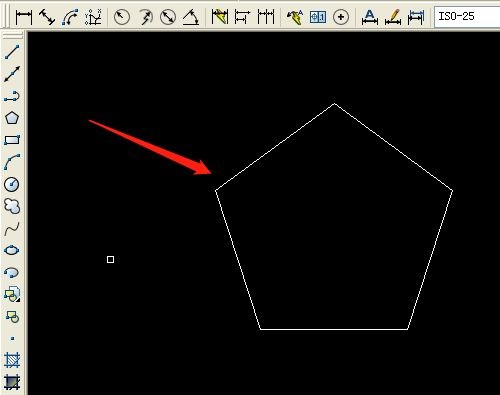
Task: Select the Dimension Text Edit tool
Action: pyautogui.click(x=393, y=17)
